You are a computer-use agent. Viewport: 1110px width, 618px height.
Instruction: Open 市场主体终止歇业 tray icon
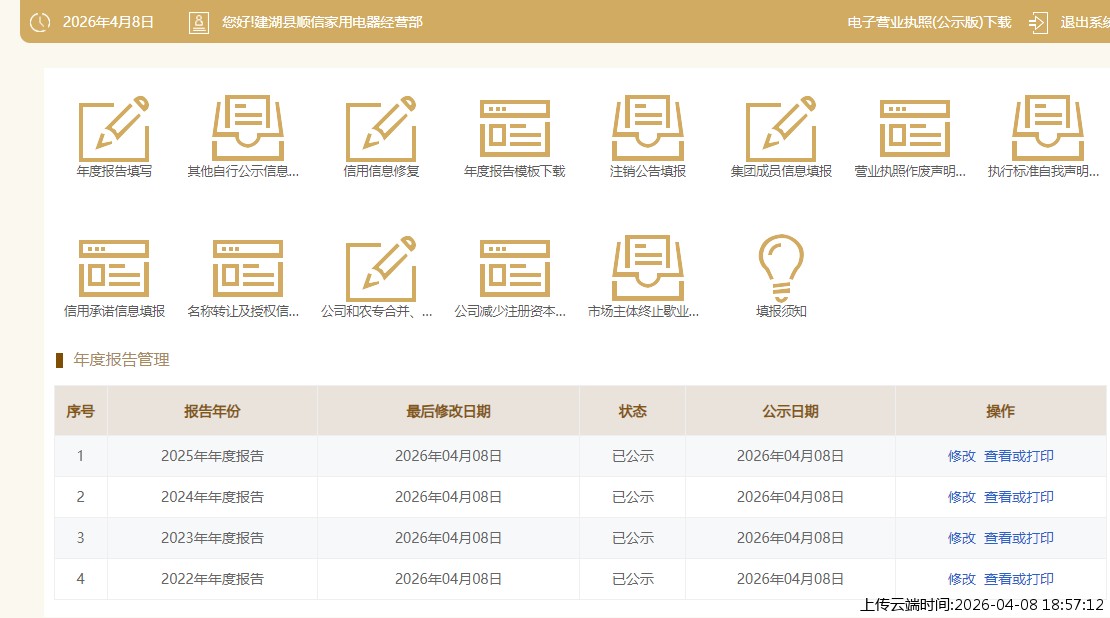648,269
